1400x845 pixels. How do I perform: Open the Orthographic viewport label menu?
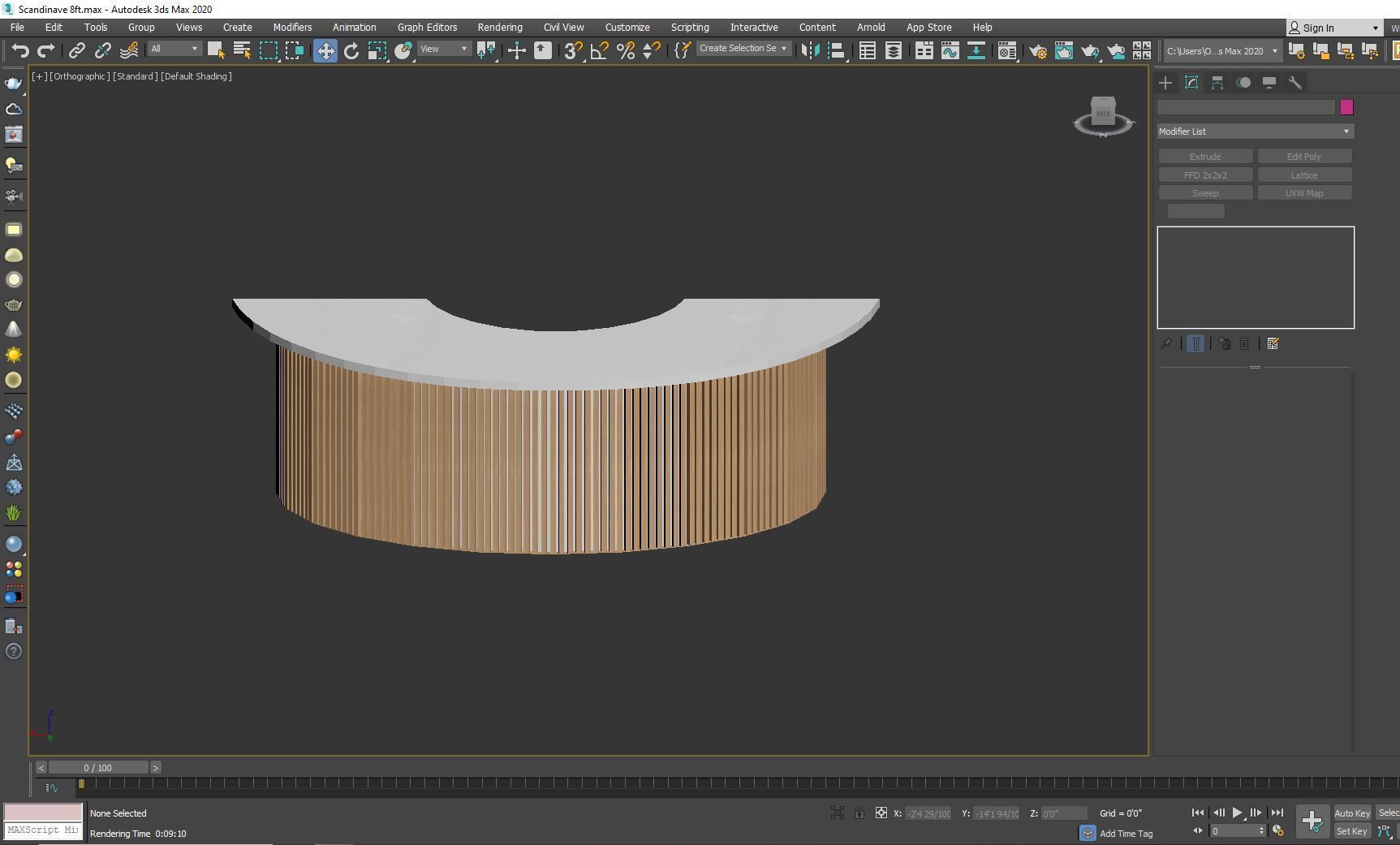[80, 76]
